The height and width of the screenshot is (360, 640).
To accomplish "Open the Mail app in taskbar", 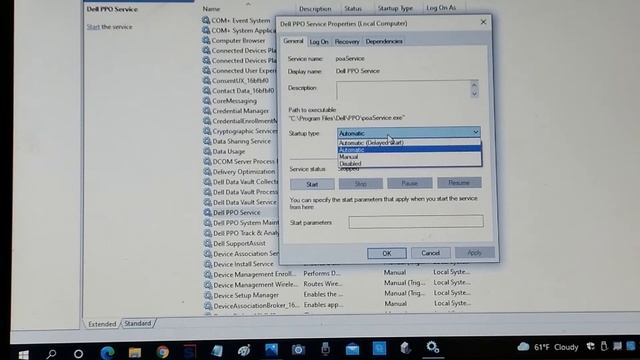I will (352, 349).
